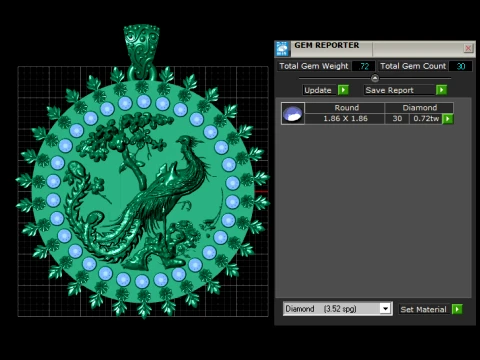Click the Total Gem Count label

[x=413, y=66]
